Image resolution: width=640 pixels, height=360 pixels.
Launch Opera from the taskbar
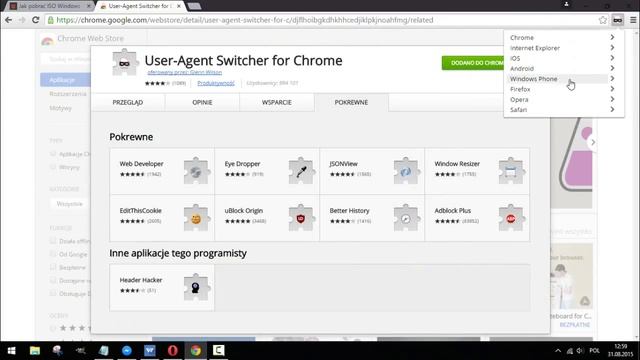coord(173,351)
